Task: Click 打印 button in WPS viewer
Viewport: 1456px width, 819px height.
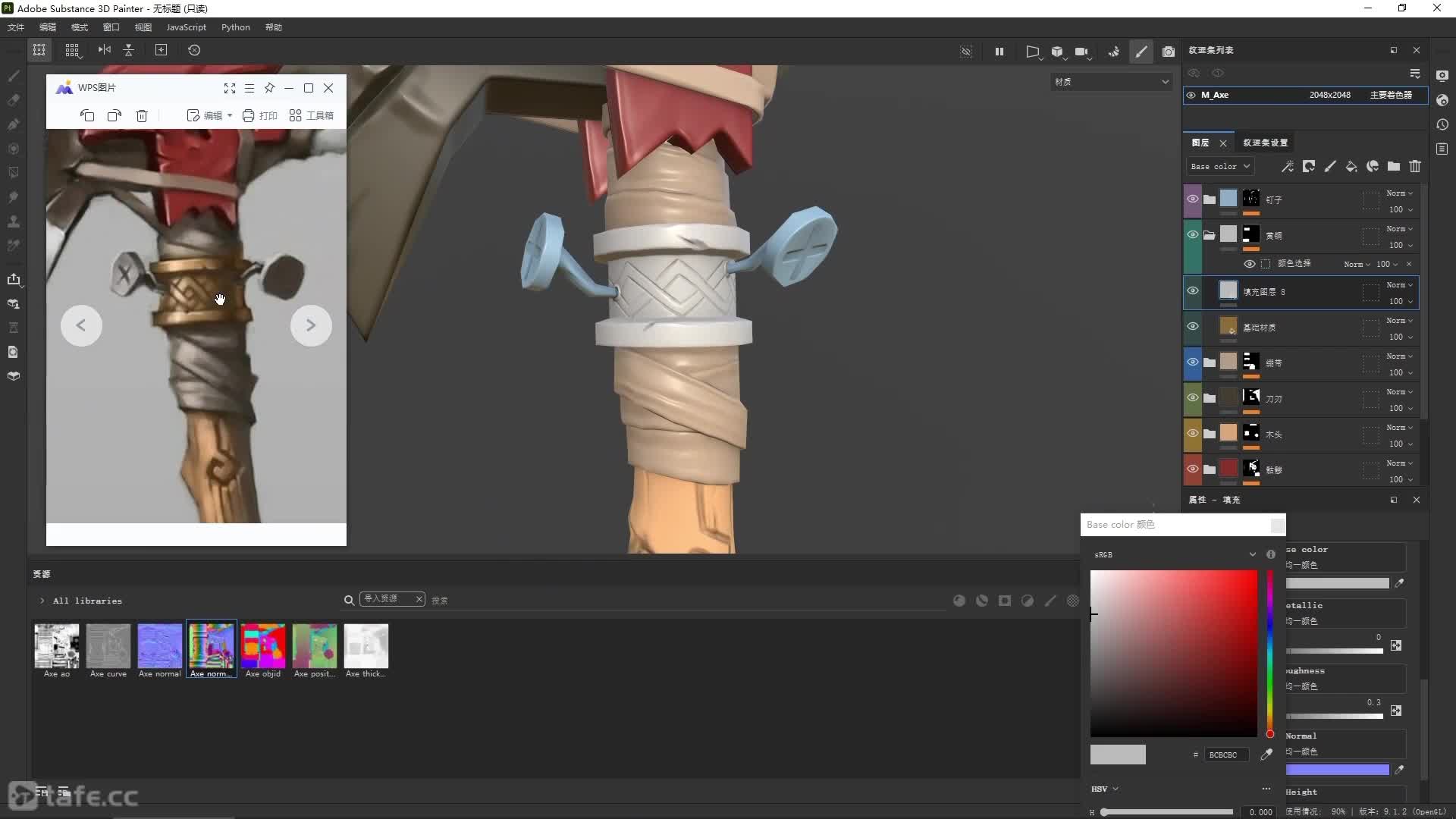Action: [259, 115]
